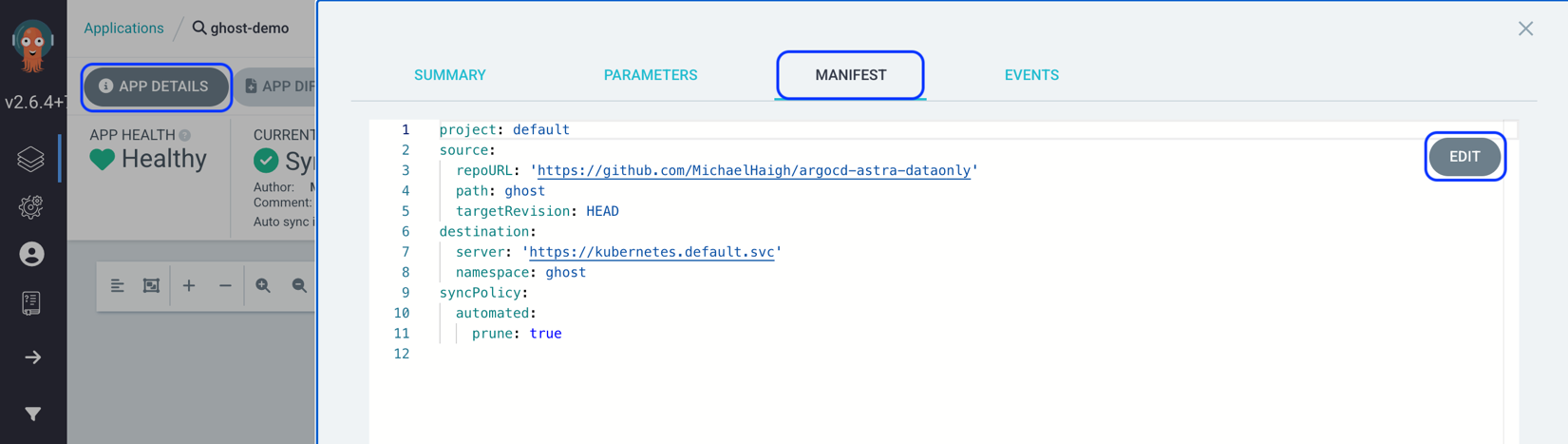Click the Argo CD octopus logo
This screenshot has height=444, width=1568.
point(32,45)
